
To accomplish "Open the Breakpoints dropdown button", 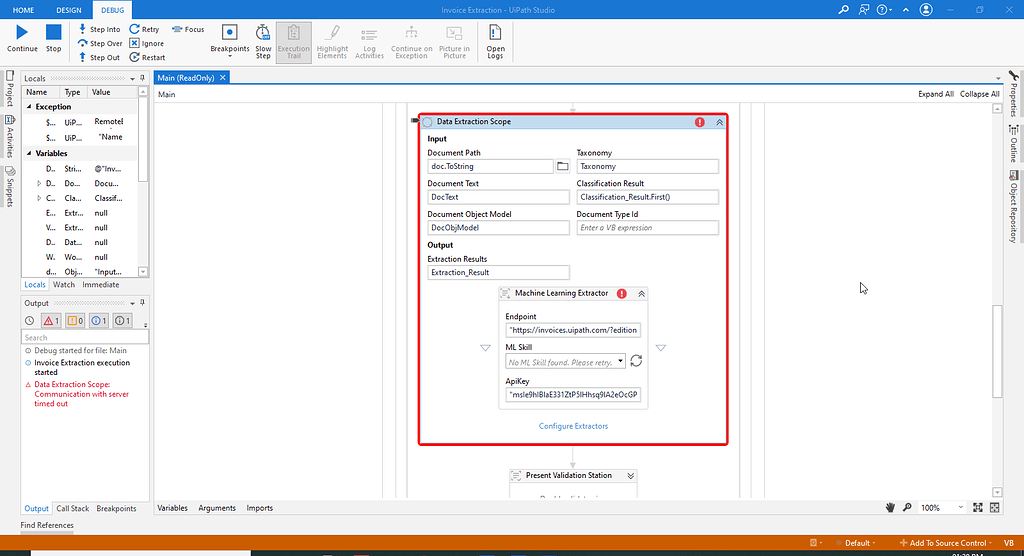I will point(229,42).
